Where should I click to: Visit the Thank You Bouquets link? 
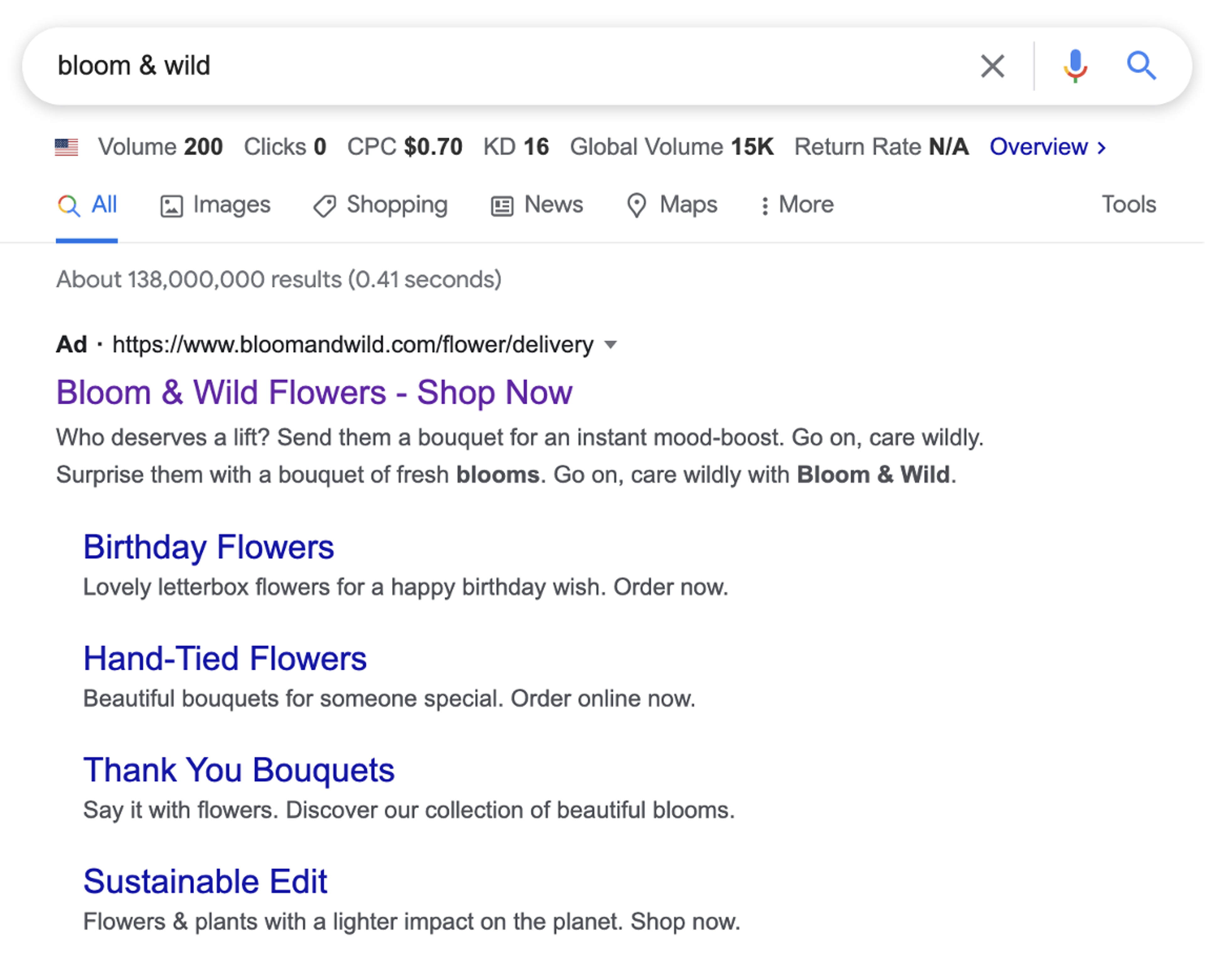click(239, 769)
